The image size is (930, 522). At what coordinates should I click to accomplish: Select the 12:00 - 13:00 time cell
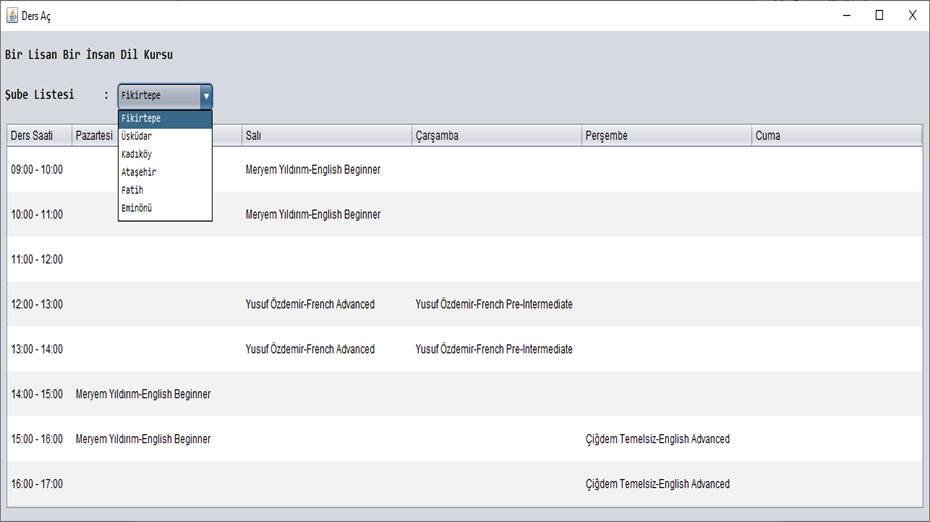pyautogui.click(x=39, y=304)
